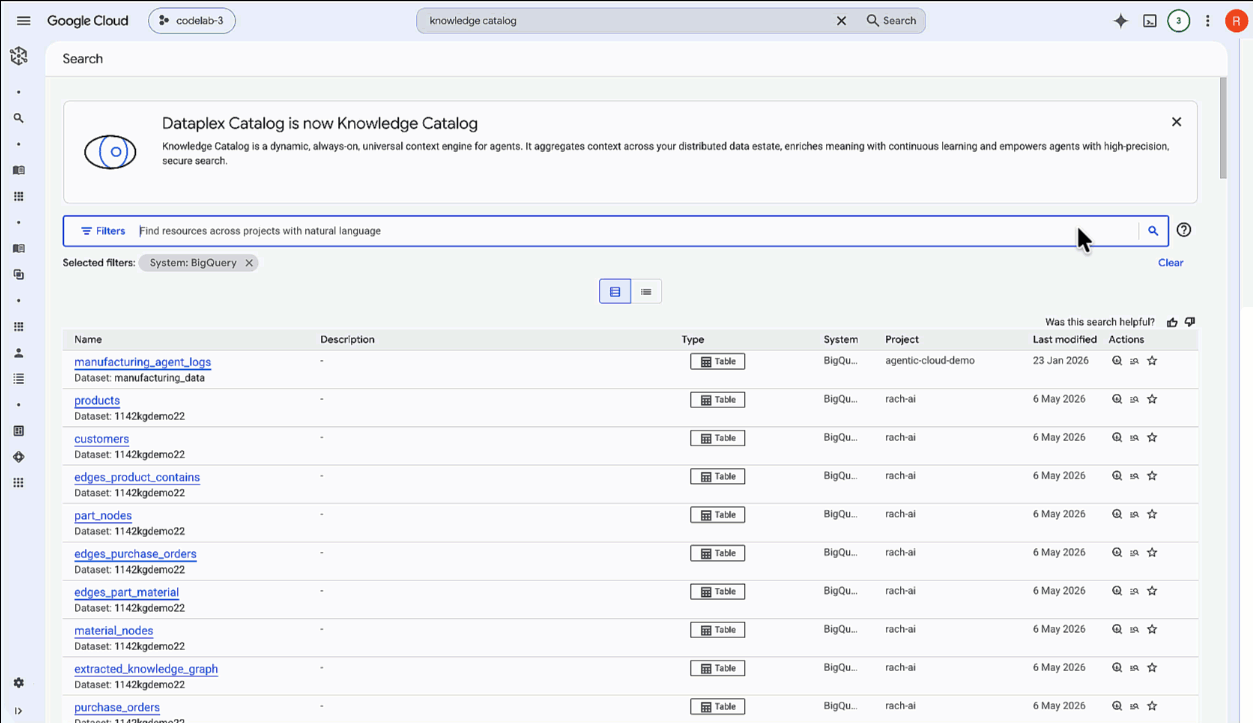Open notifications badge showing 3
Image resolution: width=1253 pixels, height=723 pixels.
(x=1179, y=20)
